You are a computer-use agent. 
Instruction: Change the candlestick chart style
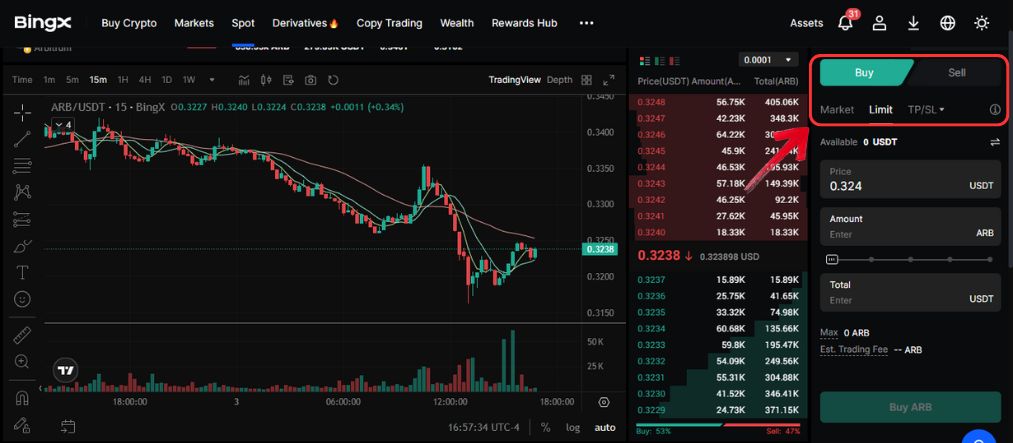(x=266, y=80)
